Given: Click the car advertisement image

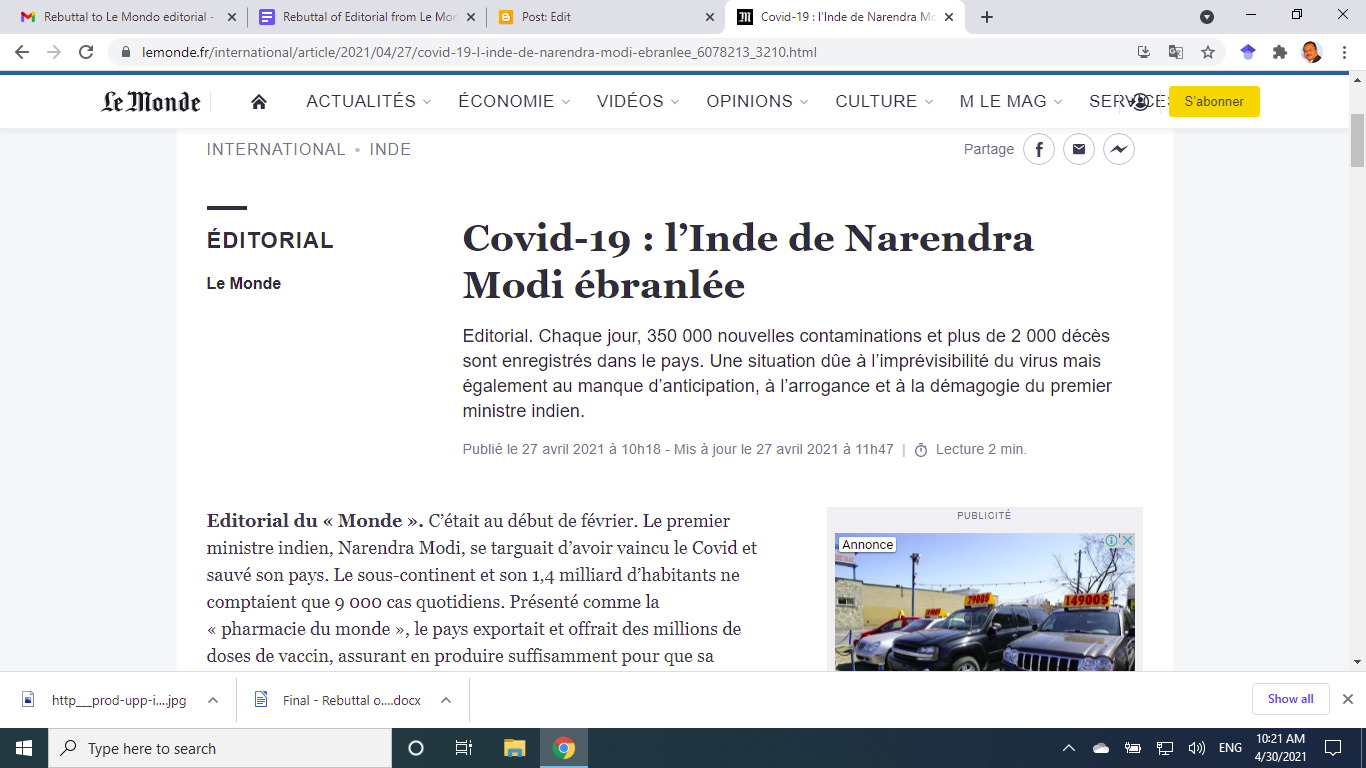Looking at the screenshot, I should [x=985, y=602].
